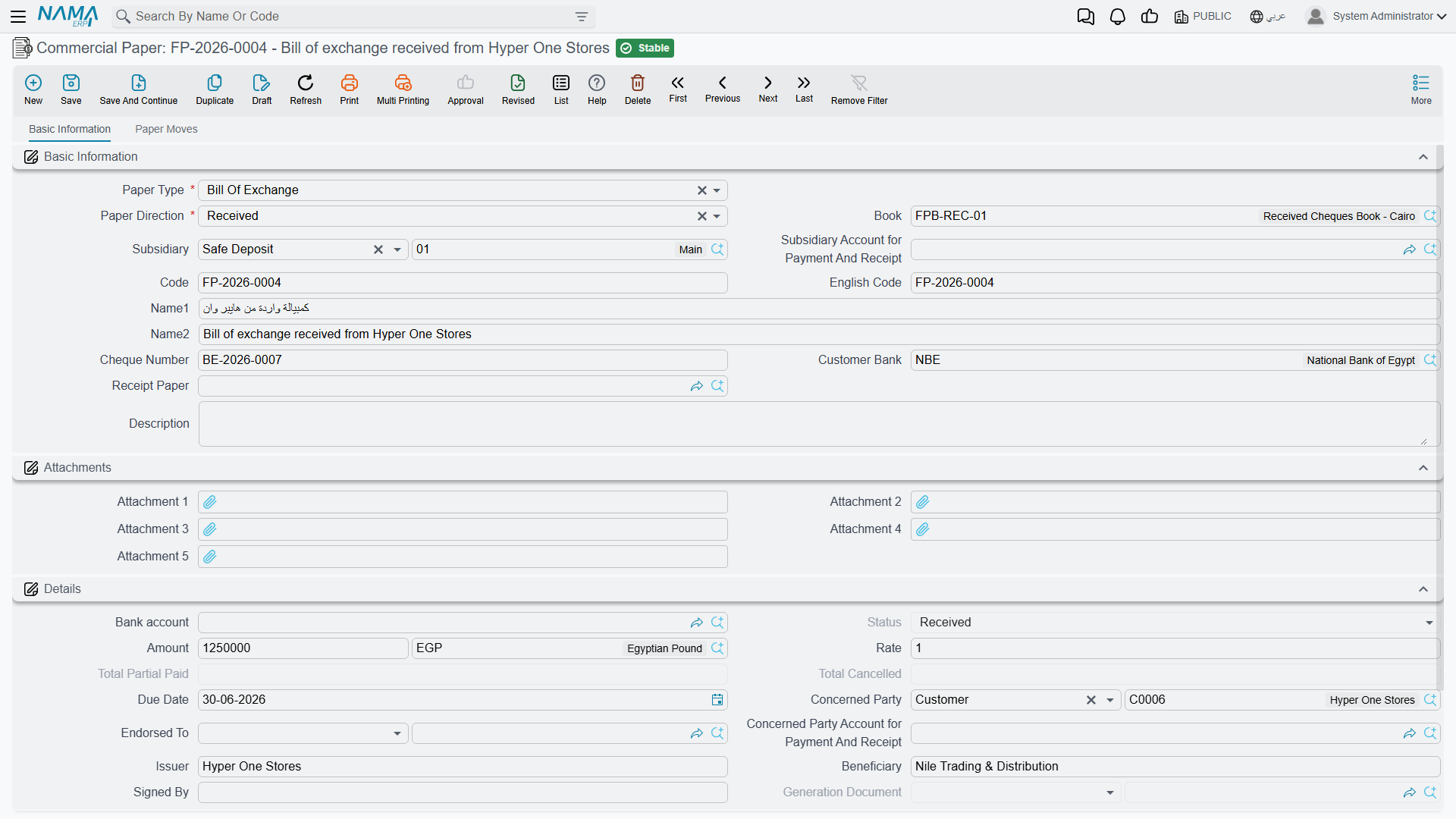Viewport: 1456px width, 819px height.
Task: Click the Beneficiary field
Action: [x=1175, y=767]
